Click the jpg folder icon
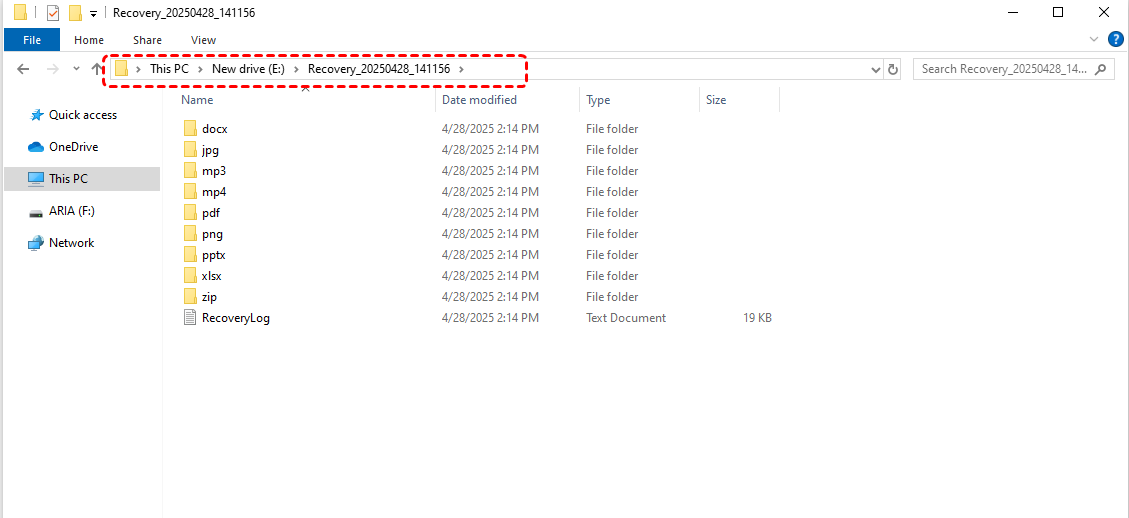The image size is (1129, 518). tap(190, 150)
